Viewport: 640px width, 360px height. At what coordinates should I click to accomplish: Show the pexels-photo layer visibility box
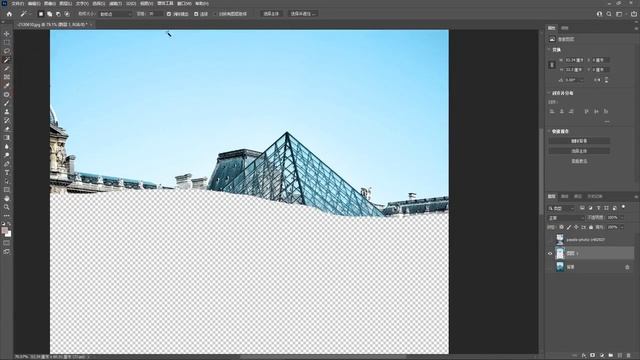click(x=550, y=240)
